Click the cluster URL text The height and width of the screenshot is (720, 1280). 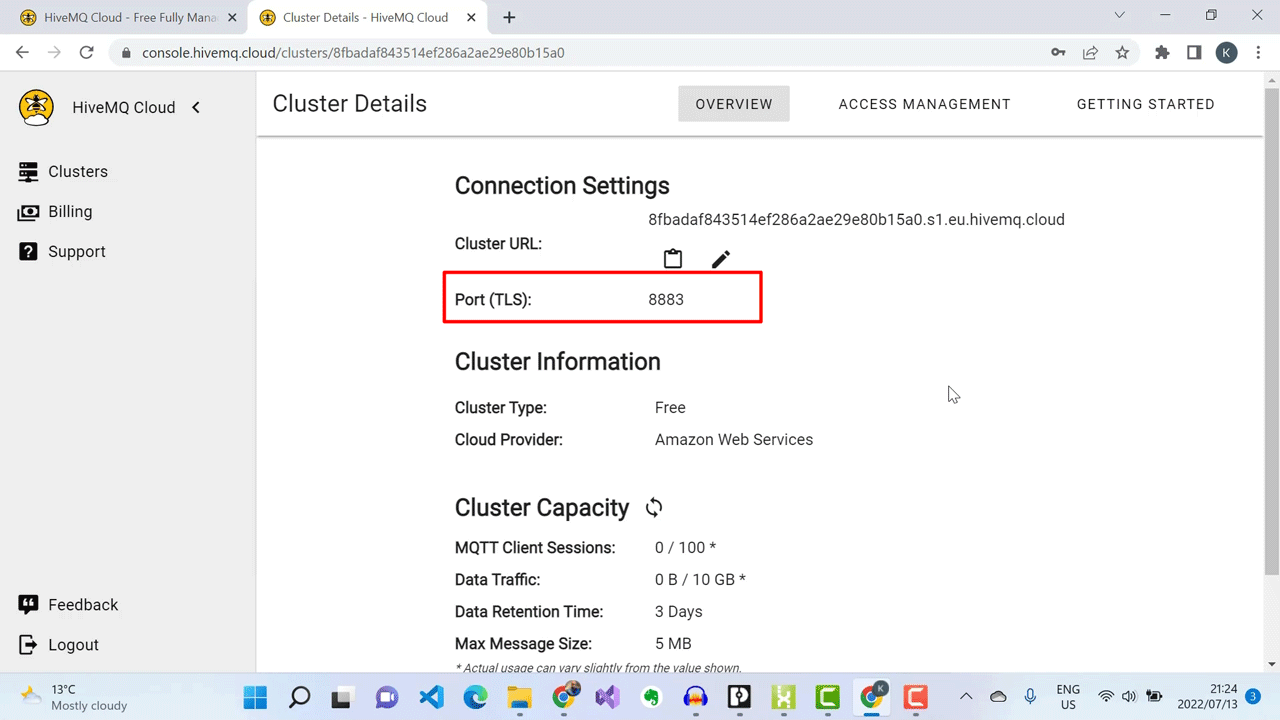(x=856, y=220)
